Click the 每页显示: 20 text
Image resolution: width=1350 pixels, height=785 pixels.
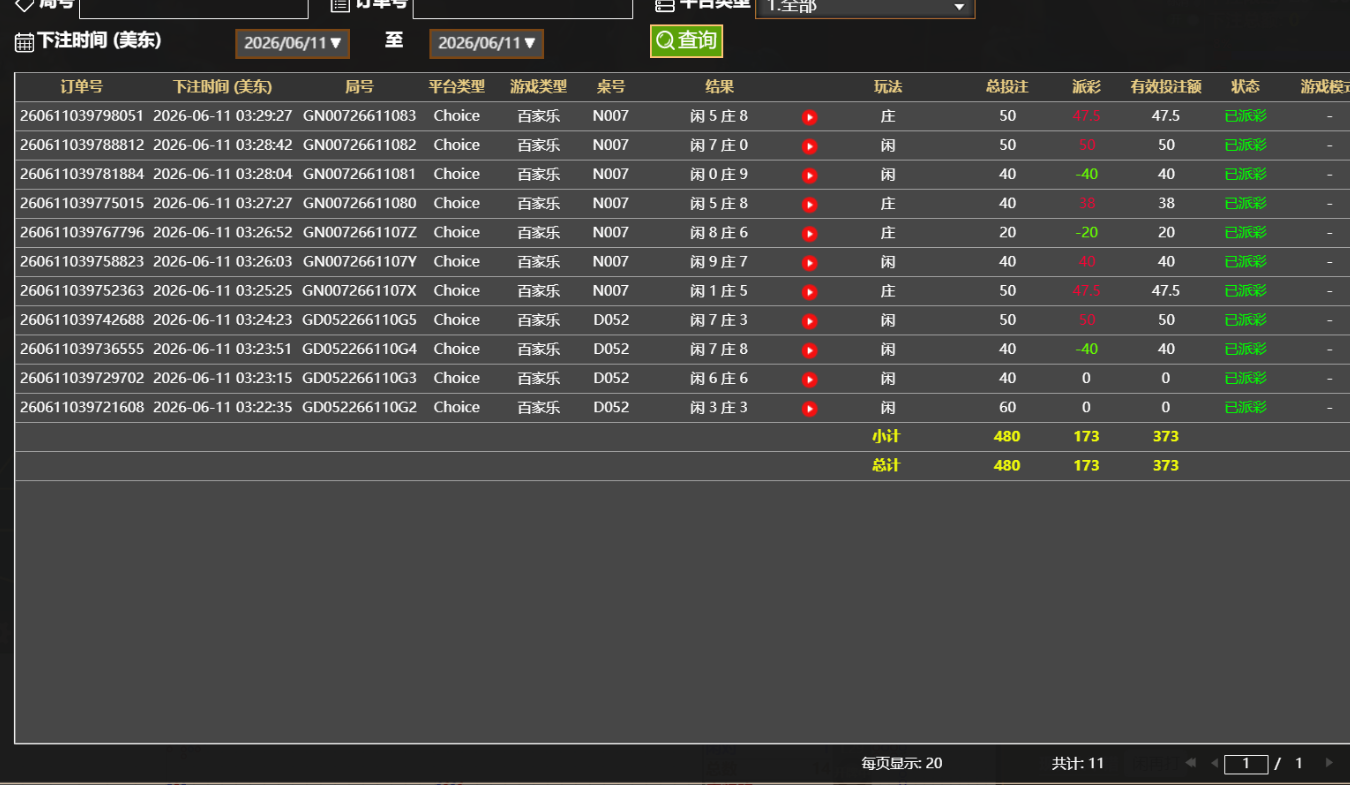tap(901, 763)
